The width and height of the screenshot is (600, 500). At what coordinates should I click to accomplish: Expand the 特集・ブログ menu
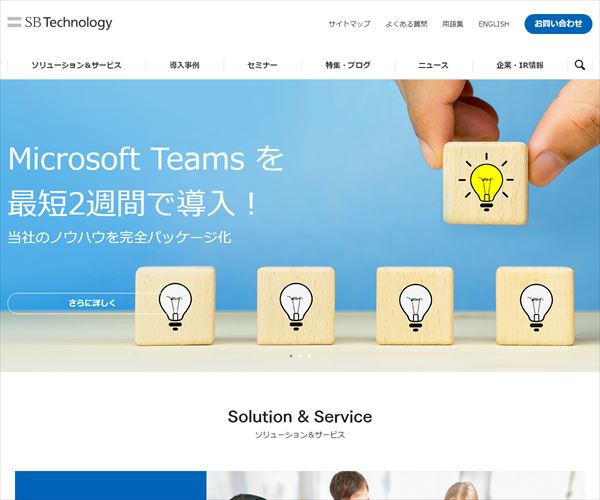click(348, 65)
